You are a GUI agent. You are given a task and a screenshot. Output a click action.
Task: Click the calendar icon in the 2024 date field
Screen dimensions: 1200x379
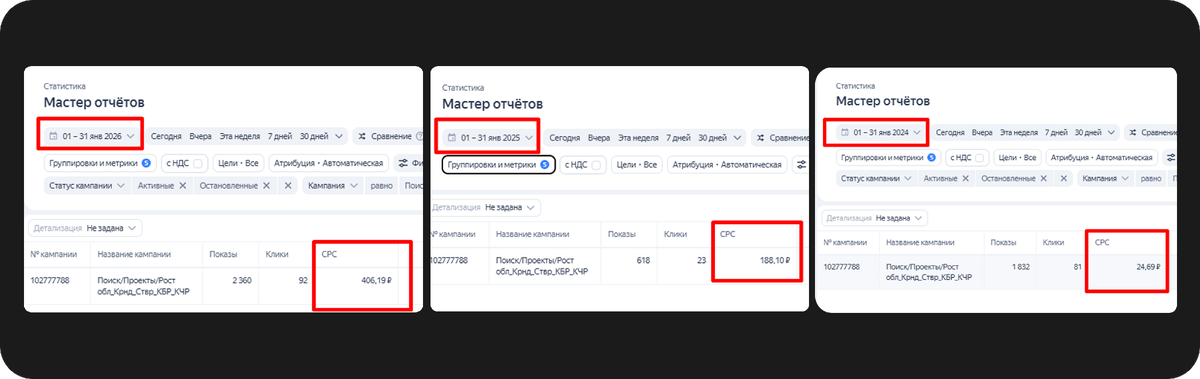tap(846, 132)
